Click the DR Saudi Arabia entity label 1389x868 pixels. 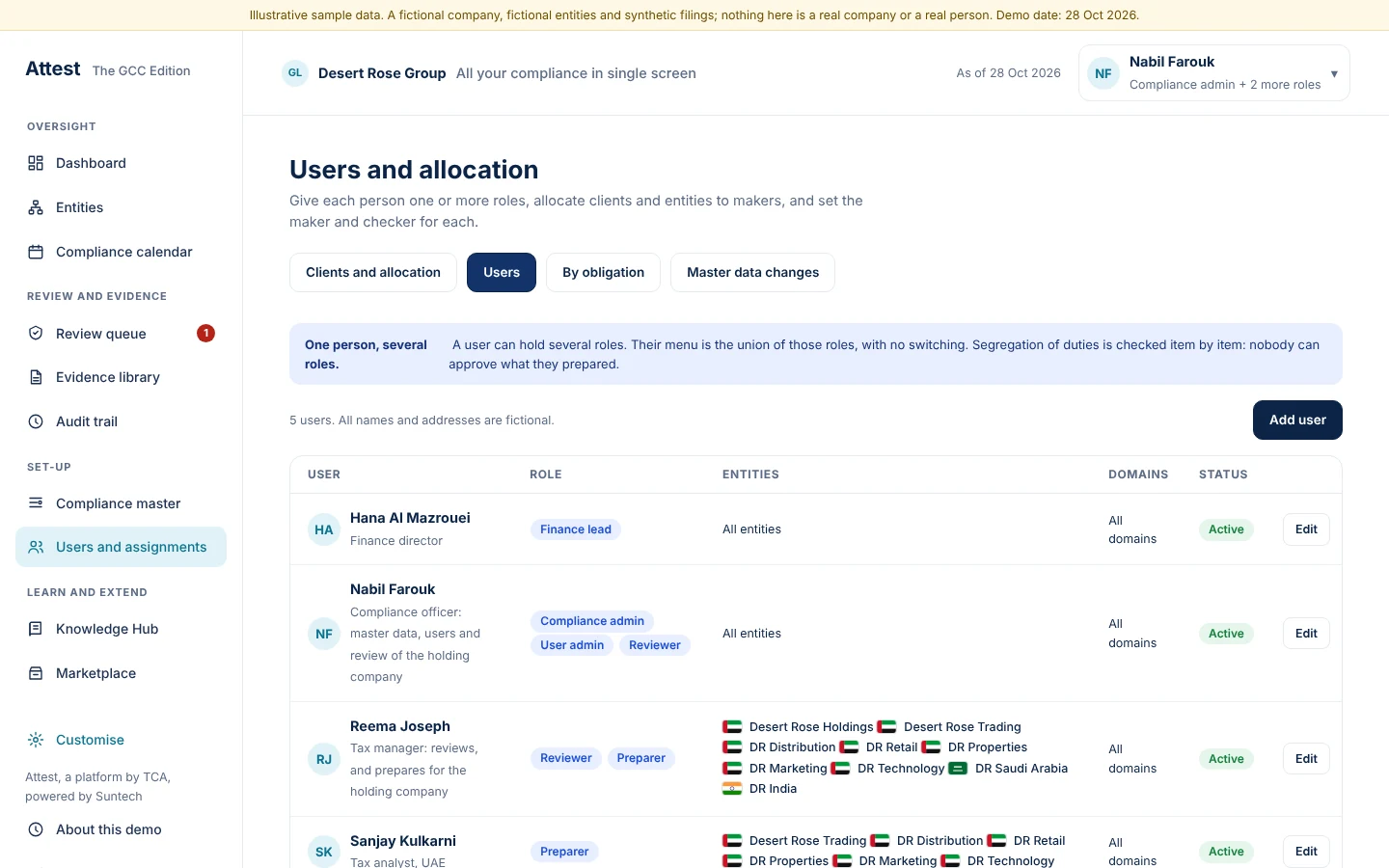[1021, 769]
